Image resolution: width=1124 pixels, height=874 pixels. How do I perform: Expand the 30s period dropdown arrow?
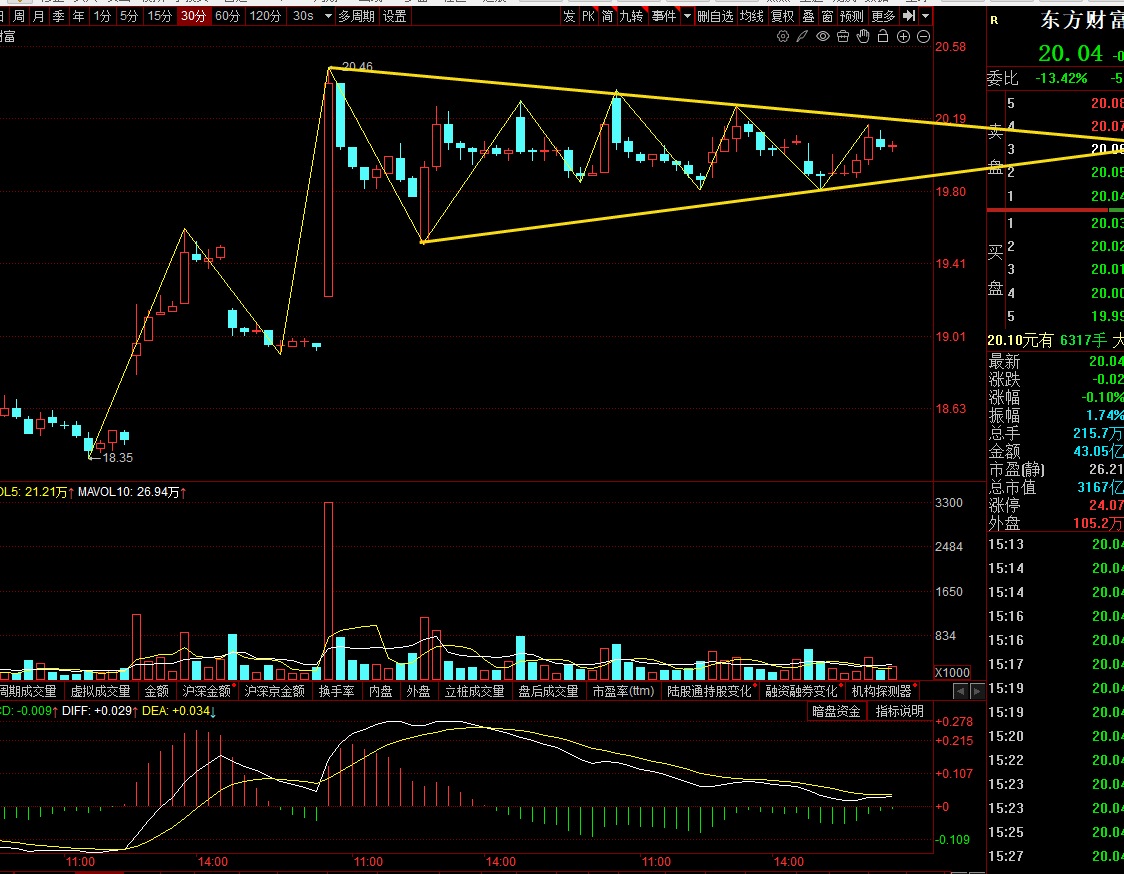(328, 16)
